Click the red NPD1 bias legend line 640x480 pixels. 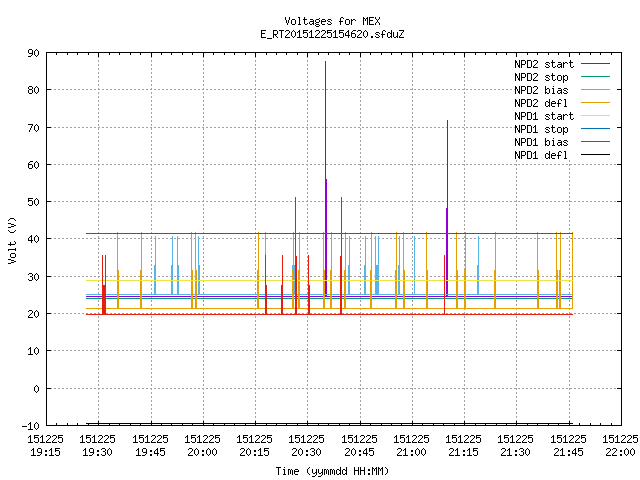click(595, 142)
